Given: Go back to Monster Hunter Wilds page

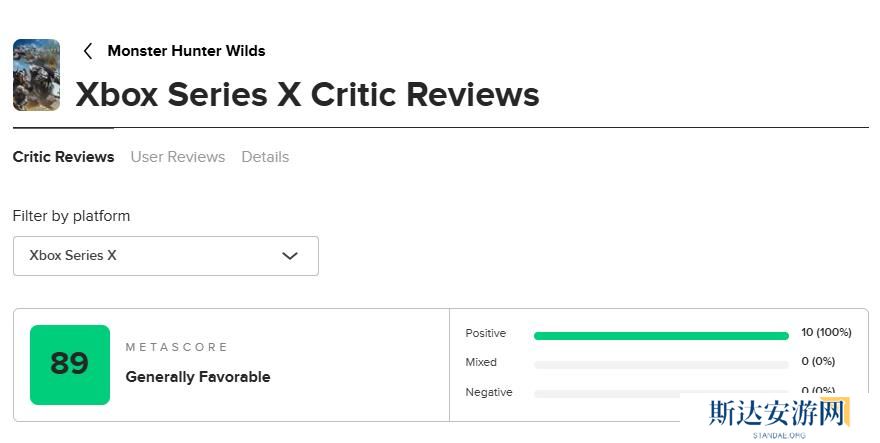Looking at the screenshot, I should pos(186,51).
